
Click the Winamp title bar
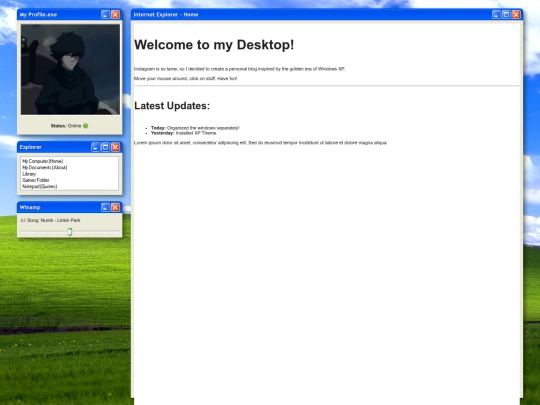click(x=70, y=207)
